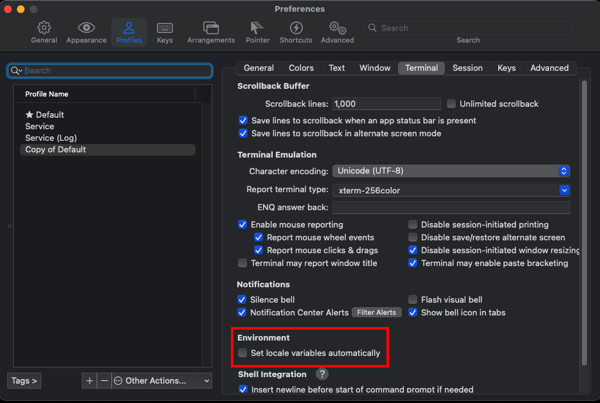Enable Terminal may report window title
Image resolution: width=600 pixels, height=403 pixels.
point(243,263)
